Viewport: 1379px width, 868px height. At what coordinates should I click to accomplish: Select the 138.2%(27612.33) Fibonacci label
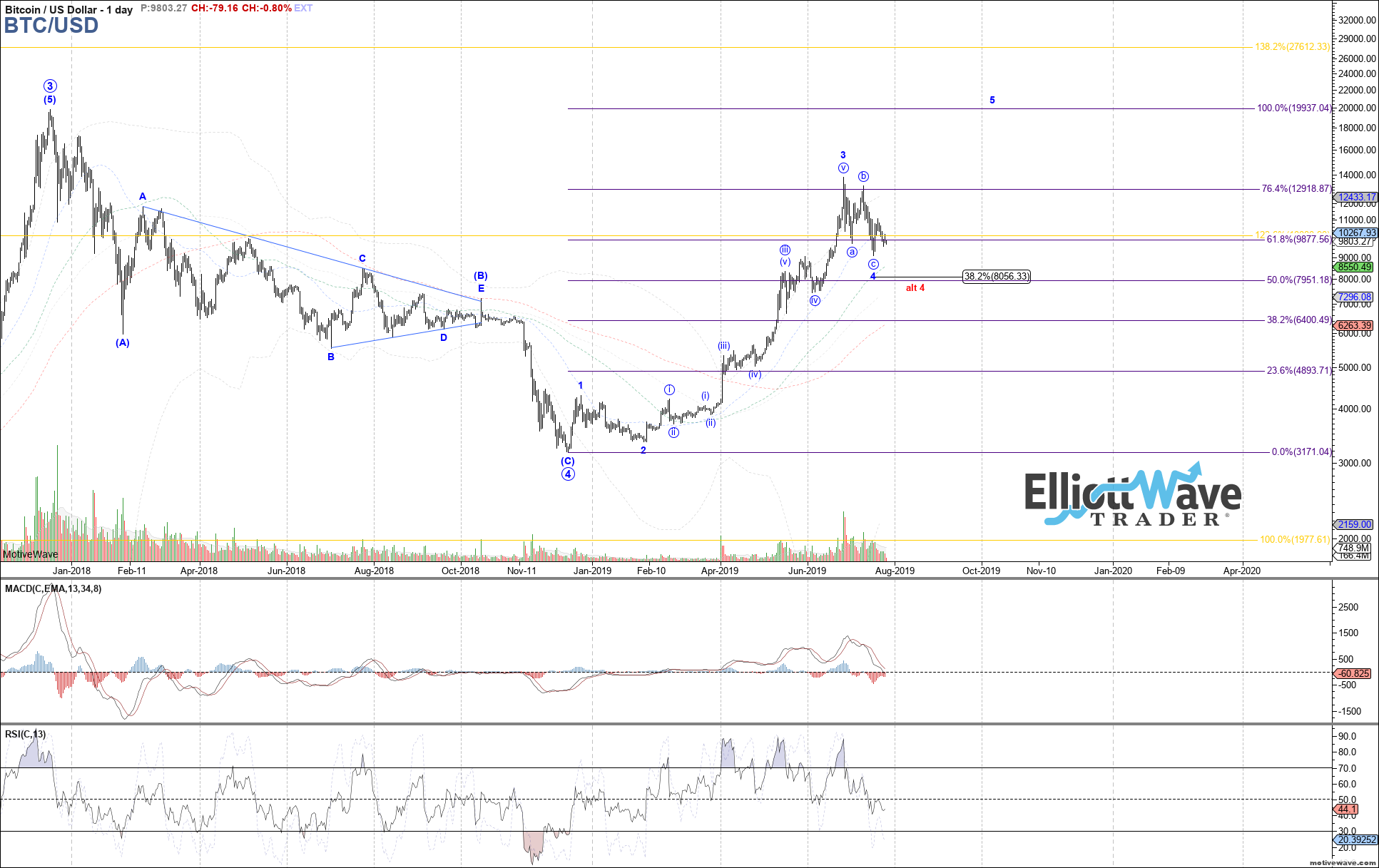coord(1292,47)
